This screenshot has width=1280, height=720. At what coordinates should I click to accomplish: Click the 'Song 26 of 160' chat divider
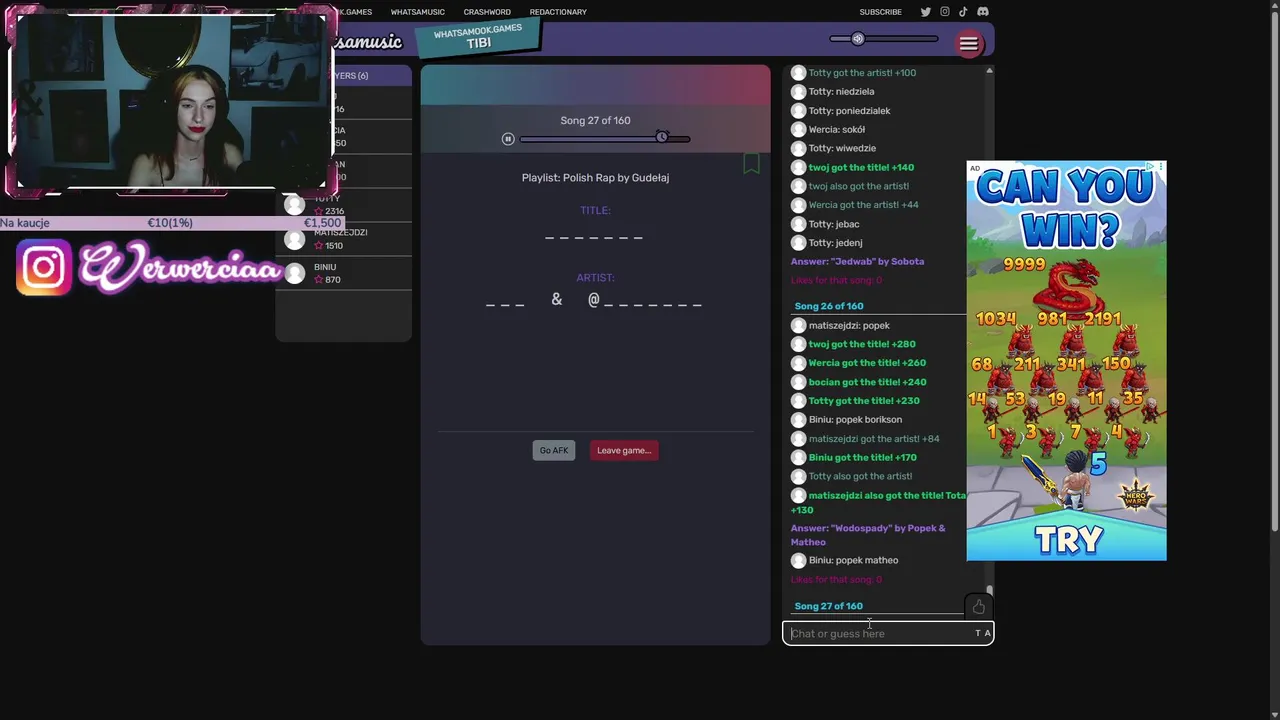829,306
